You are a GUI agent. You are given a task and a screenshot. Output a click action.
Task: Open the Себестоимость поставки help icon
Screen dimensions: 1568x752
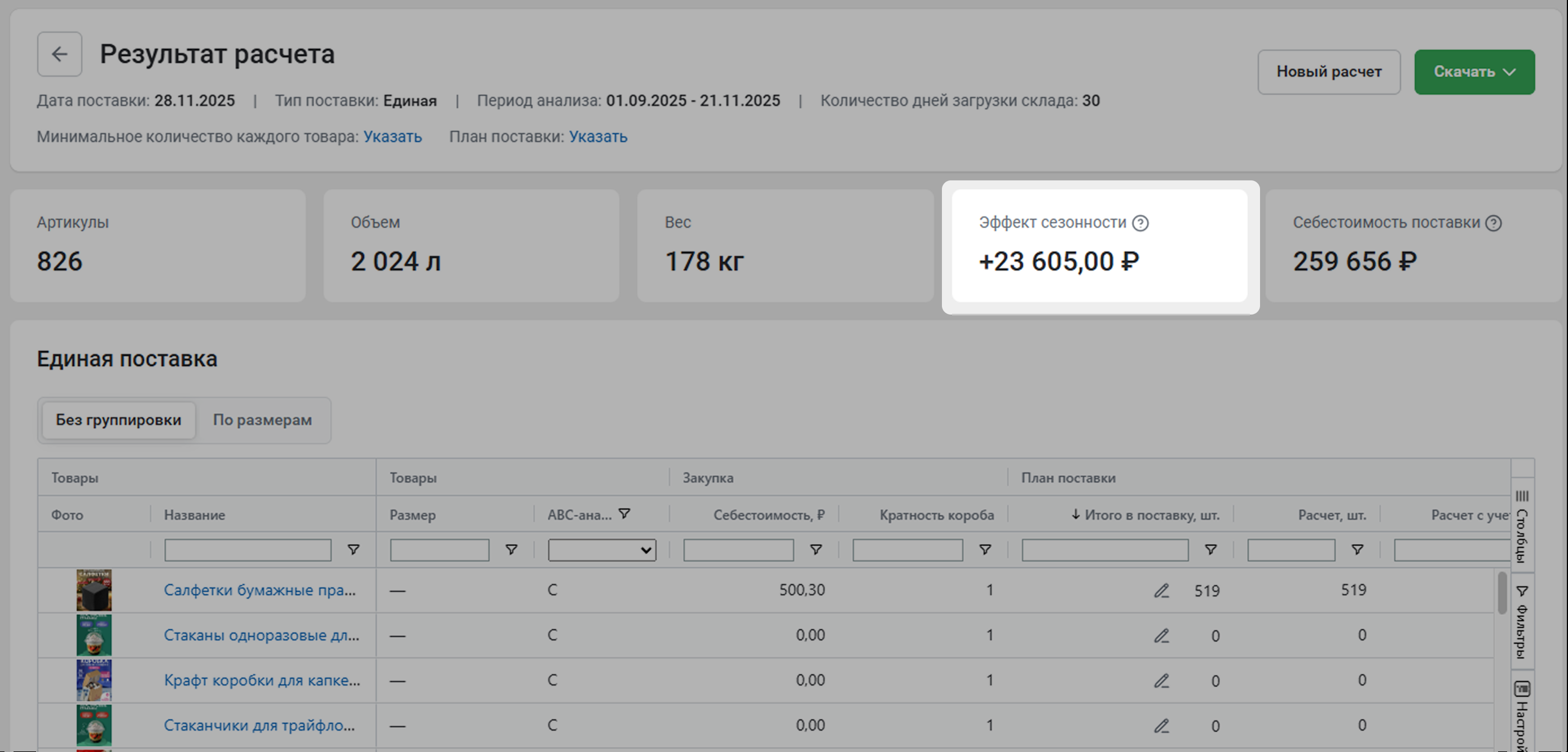(x=1493, y=223)
